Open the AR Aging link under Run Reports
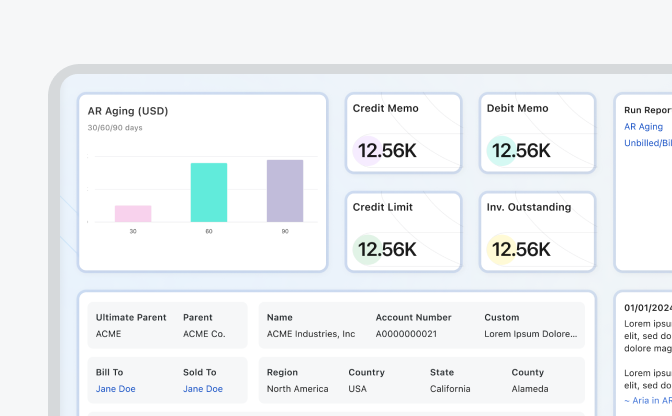 (x=643, y=127)
